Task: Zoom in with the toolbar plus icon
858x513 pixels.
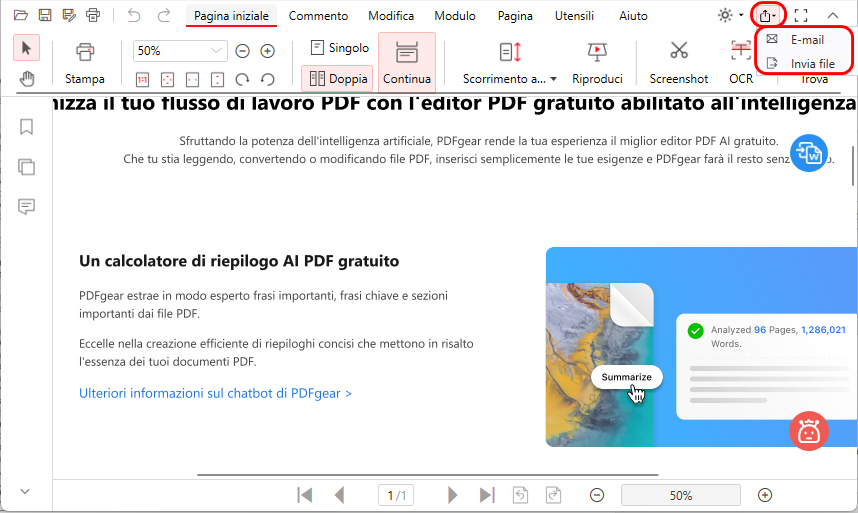Action: [268, 51]
